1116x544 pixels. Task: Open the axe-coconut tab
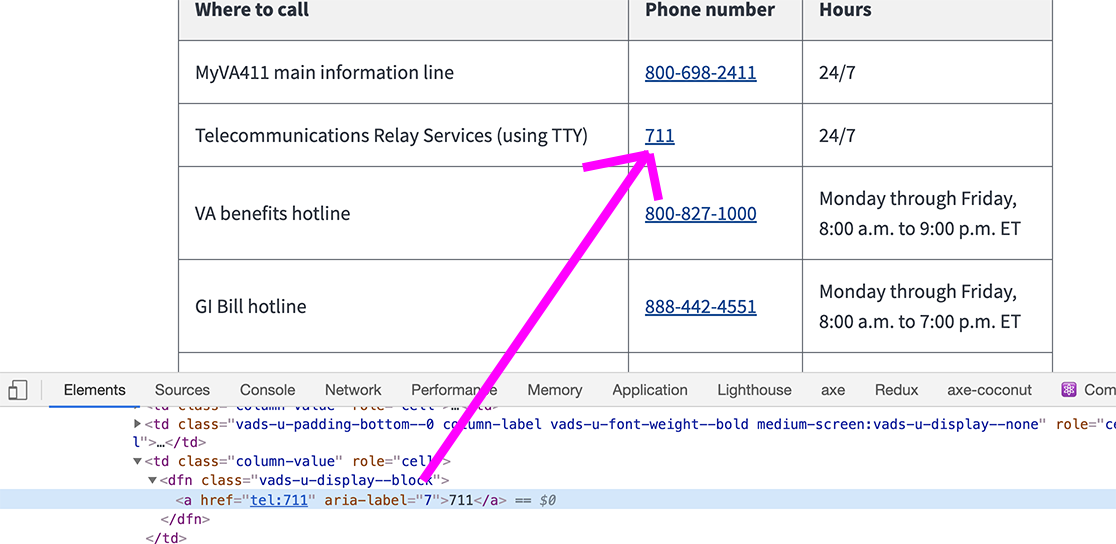coord(989,389)
